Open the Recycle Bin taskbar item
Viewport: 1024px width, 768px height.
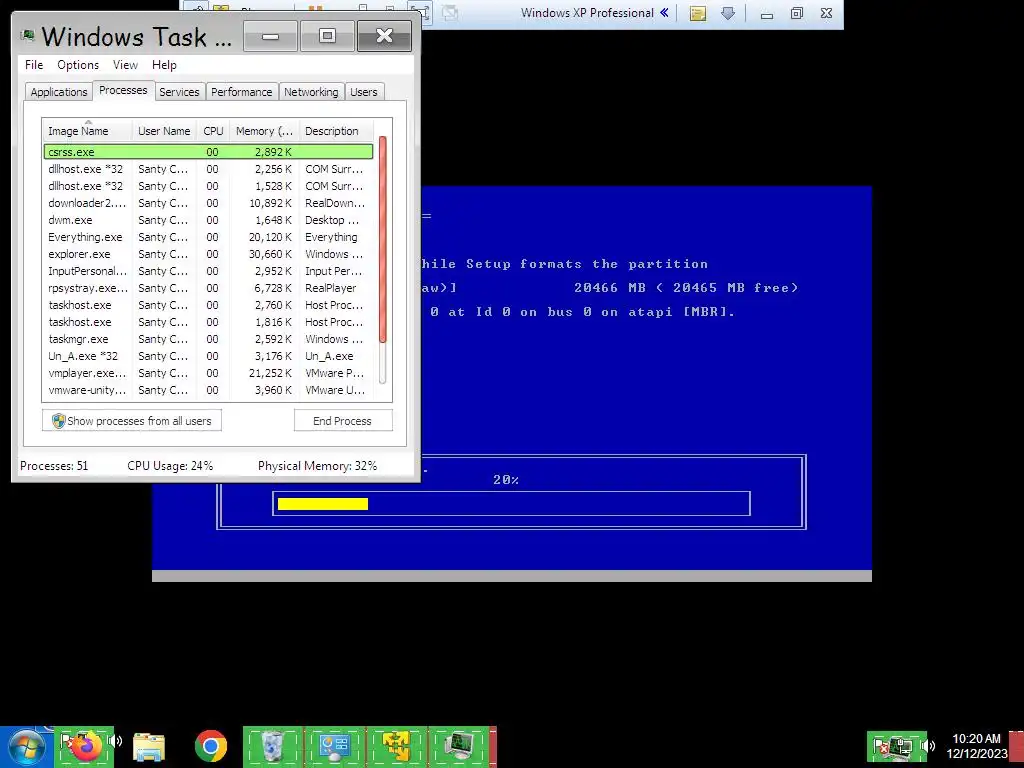(x=272, y=746)
